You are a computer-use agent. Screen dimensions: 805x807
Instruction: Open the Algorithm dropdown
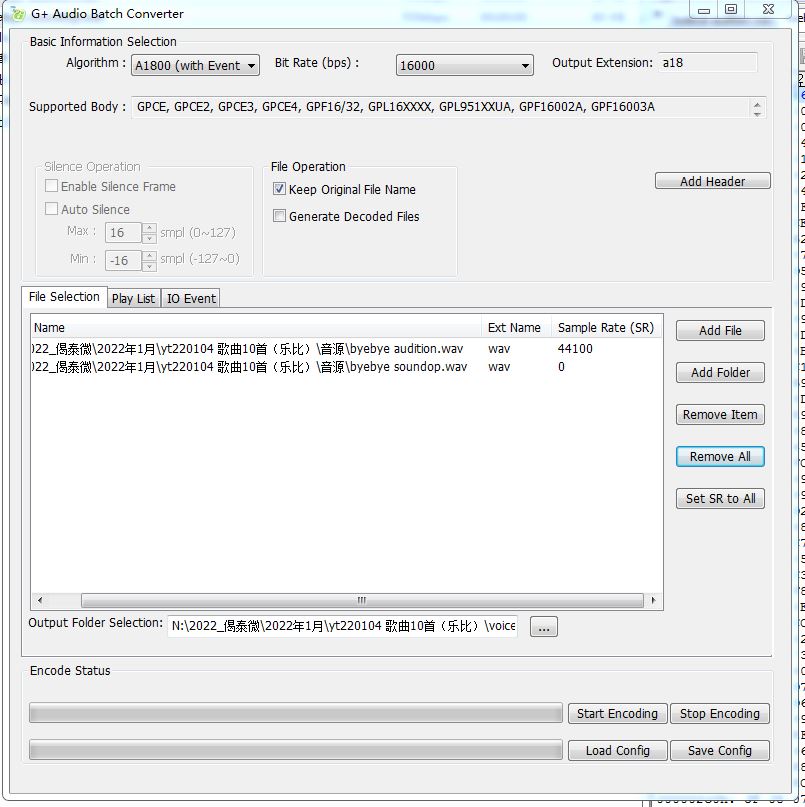195,66
